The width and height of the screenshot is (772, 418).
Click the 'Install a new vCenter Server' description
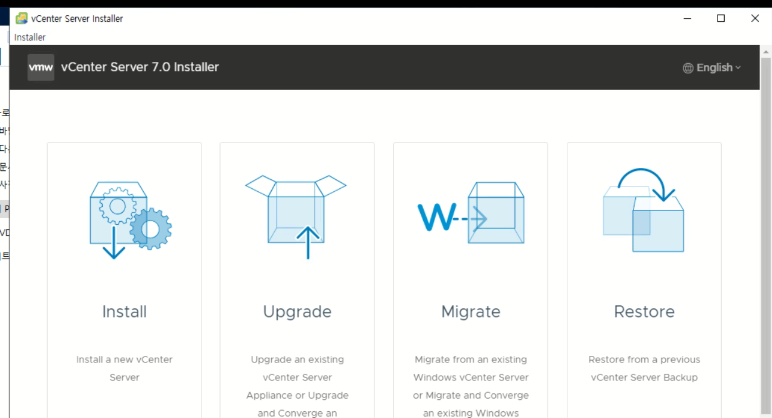125,368
